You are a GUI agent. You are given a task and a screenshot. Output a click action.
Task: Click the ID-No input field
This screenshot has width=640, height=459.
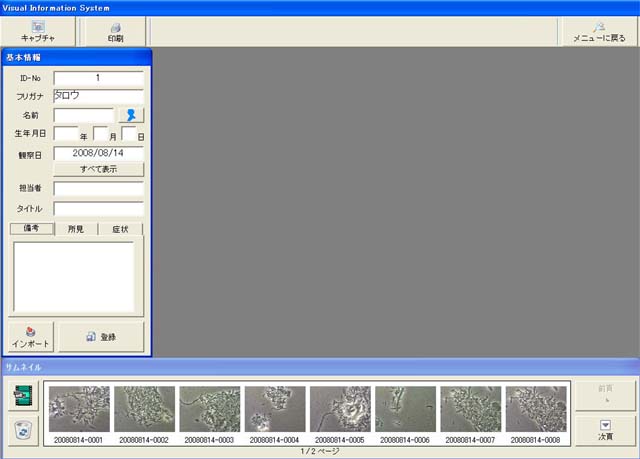click(x=98, y=77)
